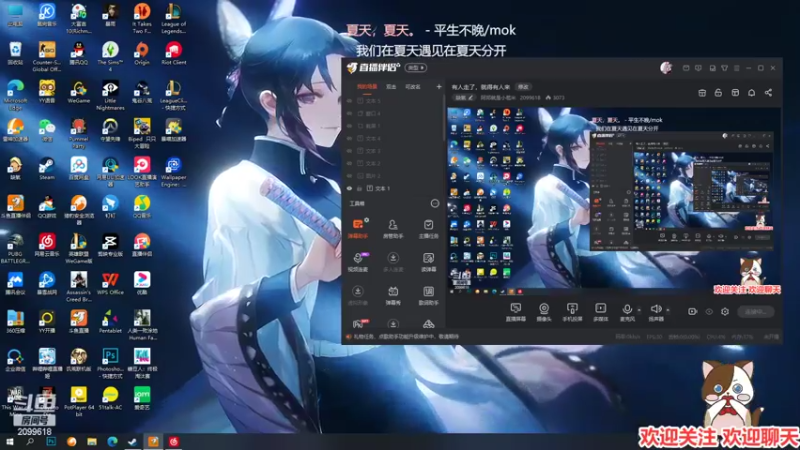Open the 房管助手 room manager tool
This screenshot has width=800, height=450.
393,228
